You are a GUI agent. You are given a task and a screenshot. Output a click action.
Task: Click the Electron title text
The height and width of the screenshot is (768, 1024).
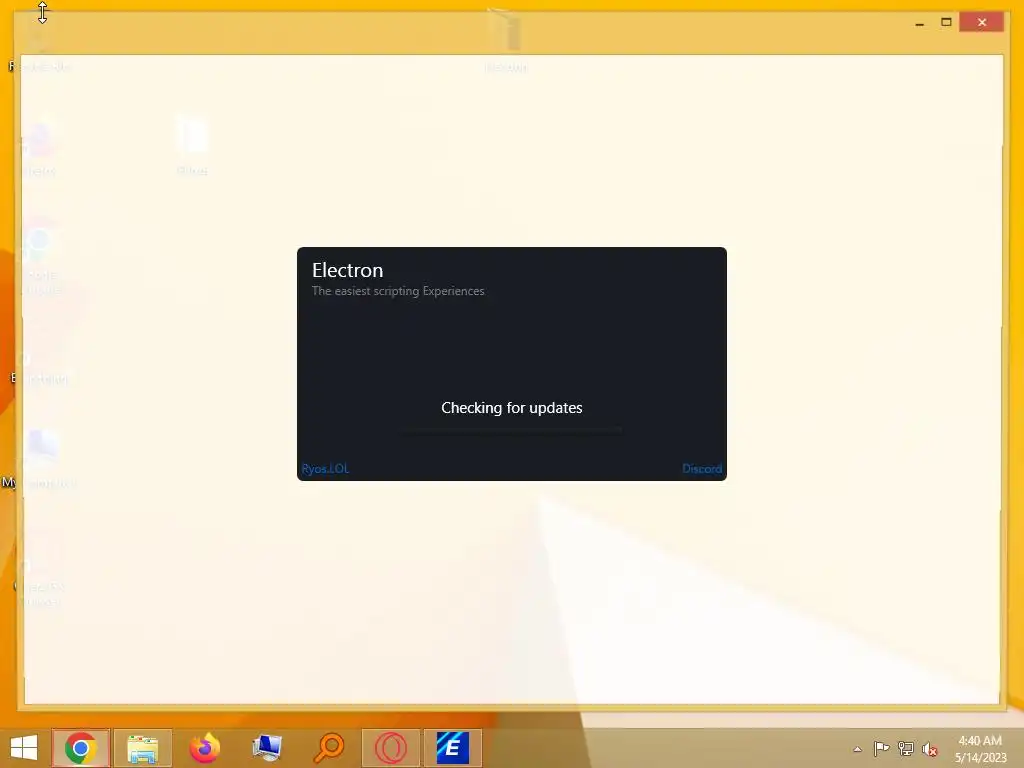click(x=347, y=270)
